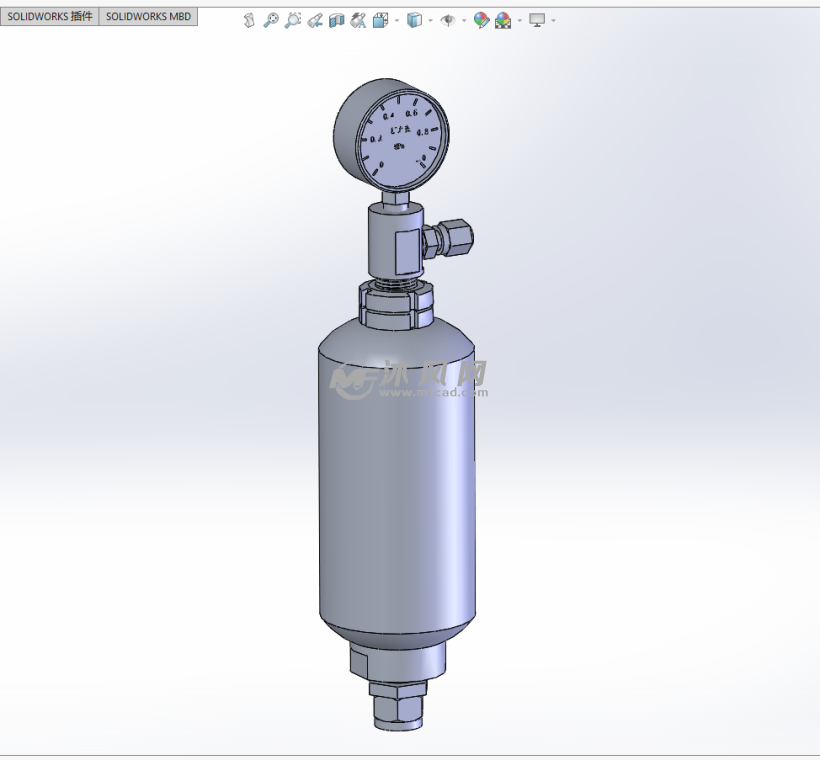Toggle the Hide/Show Items eye icon
Image resolution: width=820 pixels, height=760 pixels.
coord(447,20)
